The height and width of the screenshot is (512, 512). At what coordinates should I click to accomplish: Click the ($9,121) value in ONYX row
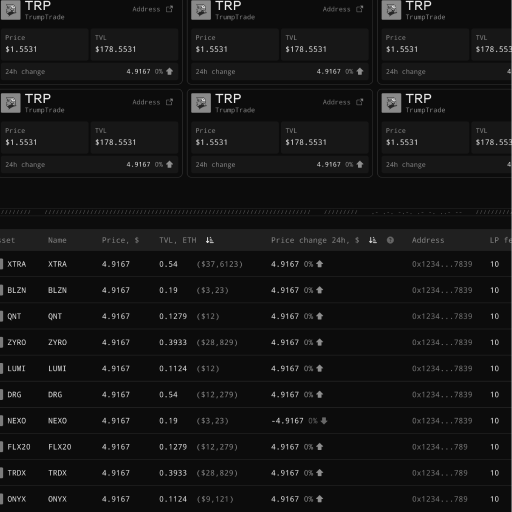(215, 499)
